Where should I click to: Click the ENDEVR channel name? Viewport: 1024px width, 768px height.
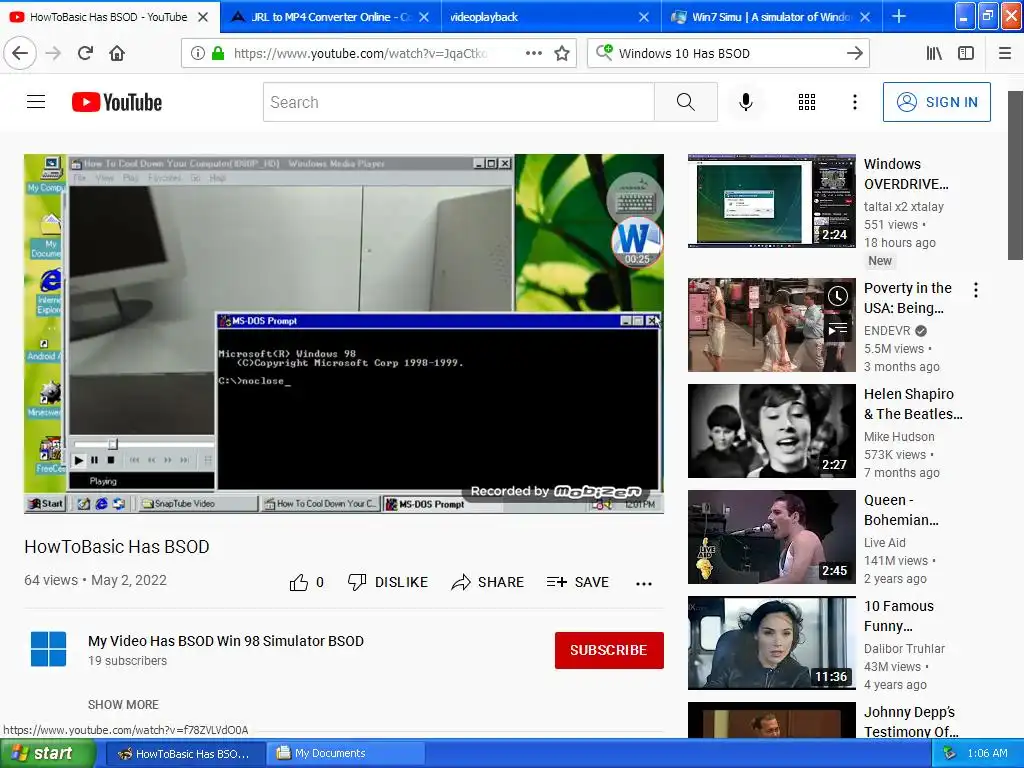(887, 330)
